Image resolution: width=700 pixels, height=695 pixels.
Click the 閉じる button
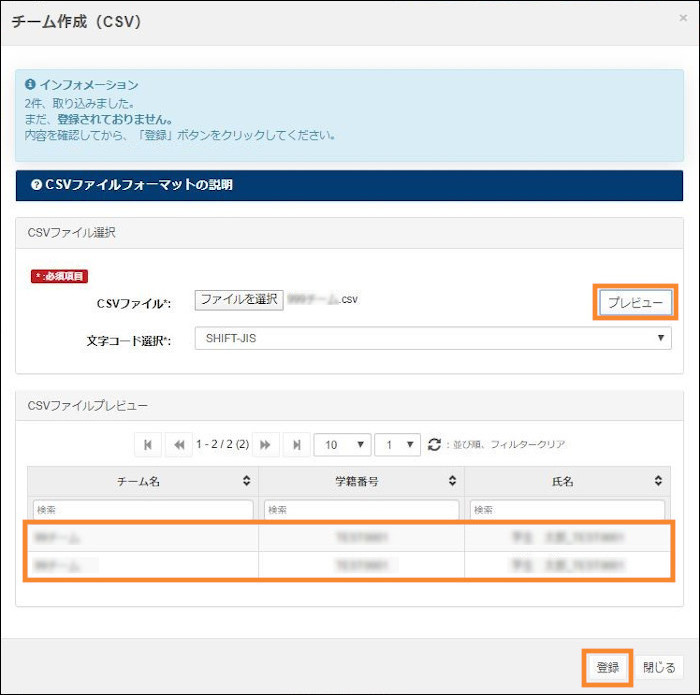pos(660,667)
